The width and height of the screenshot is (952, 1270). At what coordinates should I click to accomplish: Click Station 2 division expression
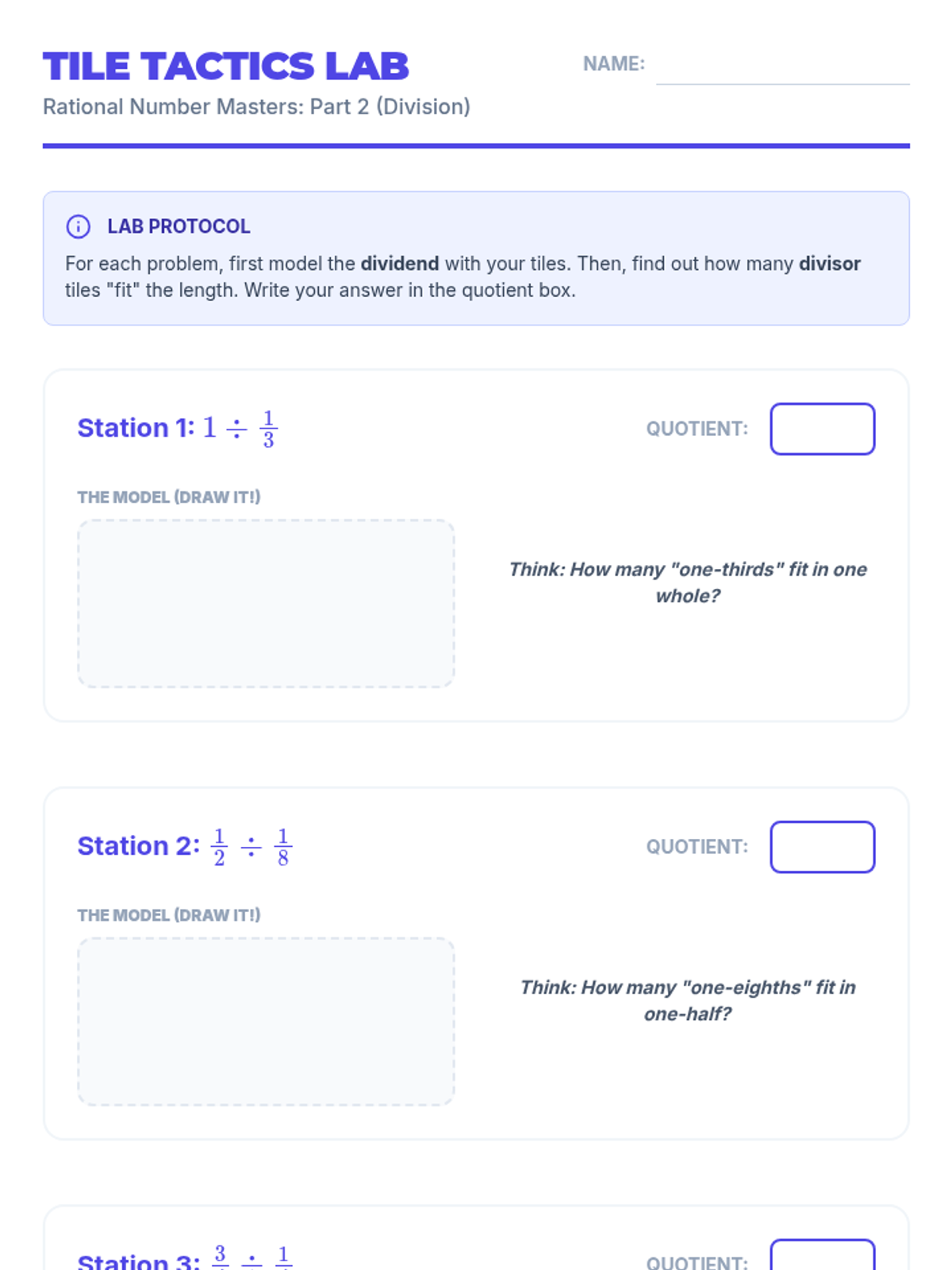[x=251, y=847]
